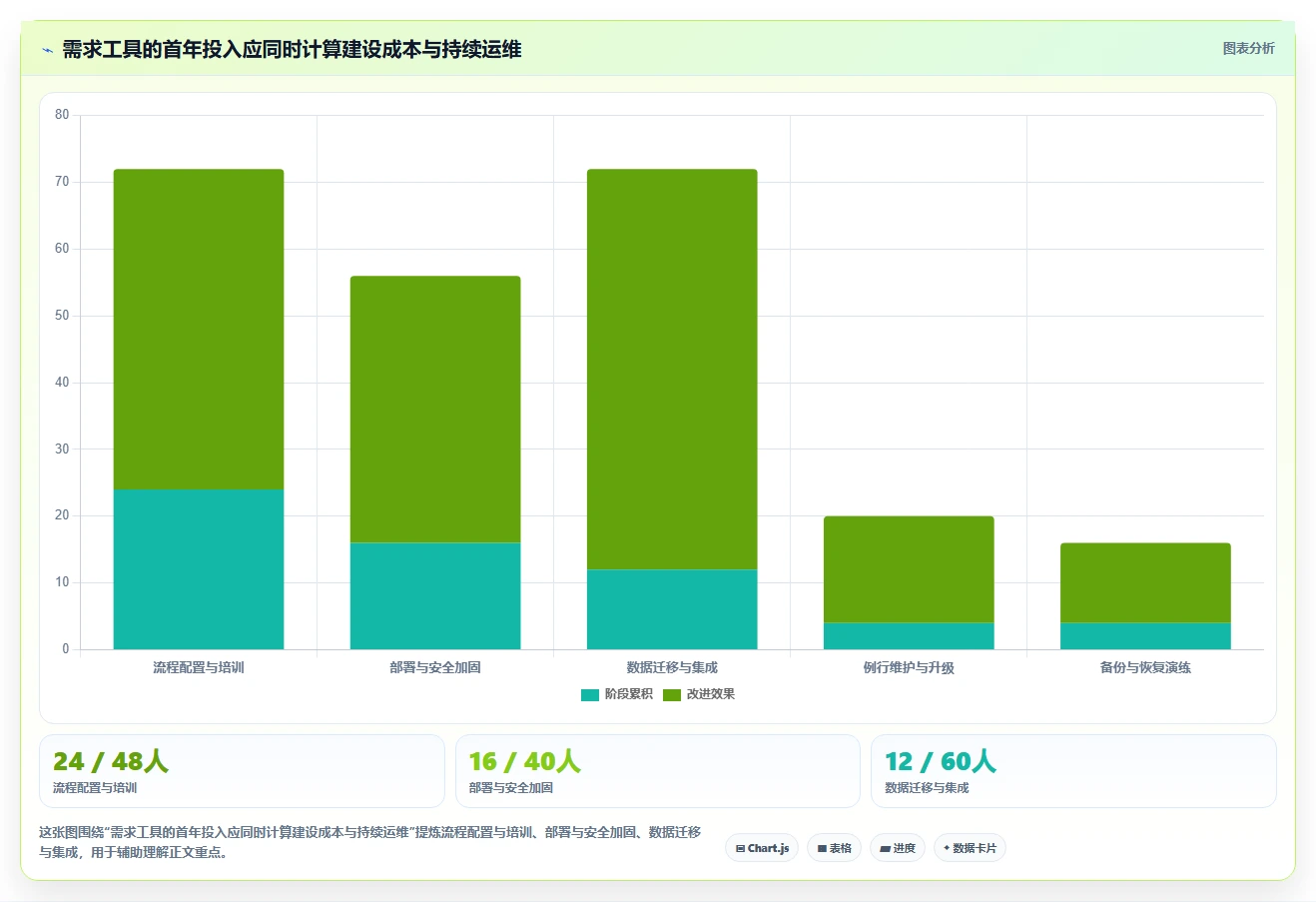Image resolution: width=1316 pixels, height=902 pixels.
Task: Click the 数据迁移与集成 caption in third card
Action: tap(927, 788)
